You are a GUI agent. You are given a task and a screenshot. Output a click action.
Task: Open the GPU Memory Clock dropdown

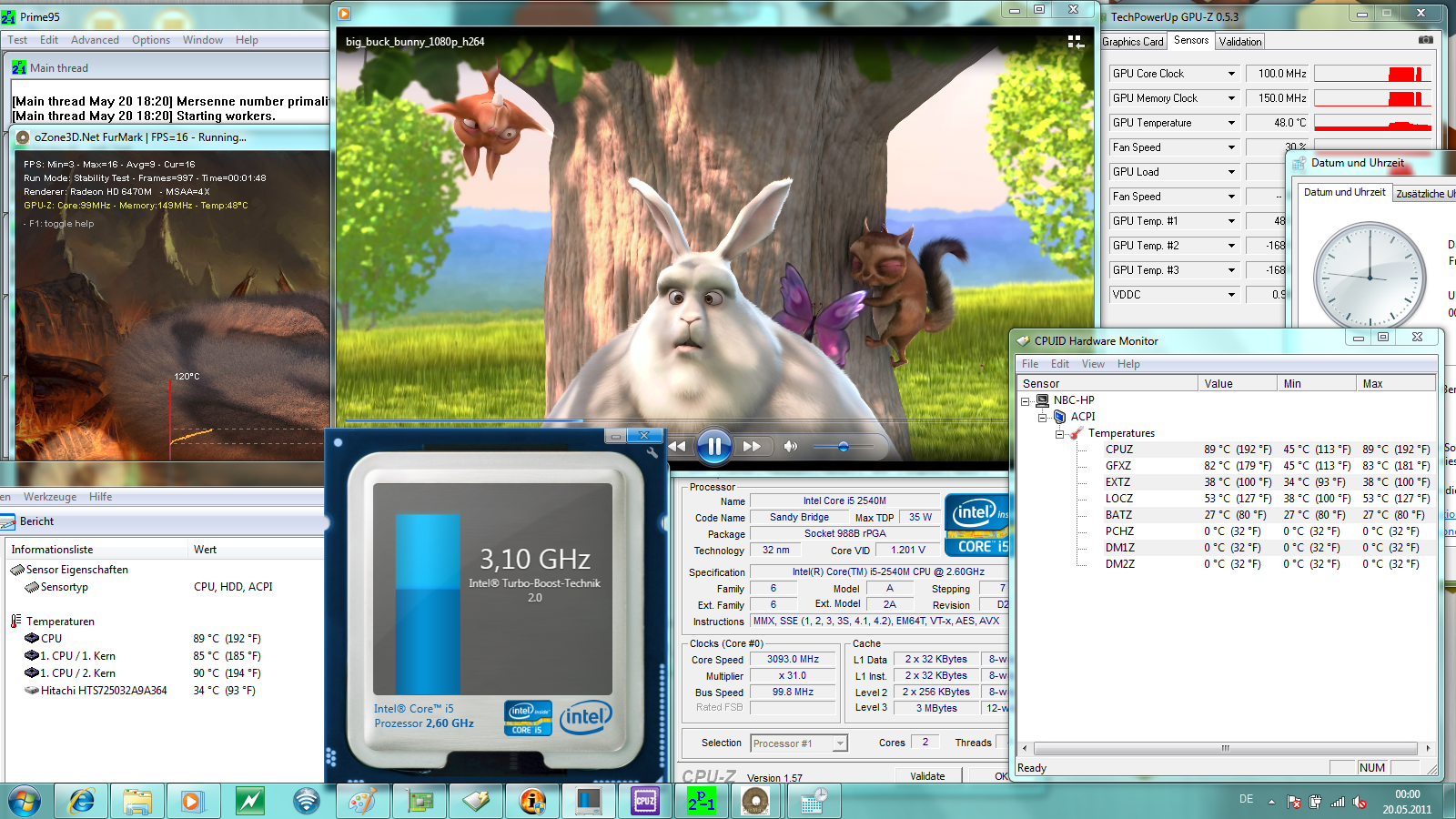pos(1231,98)
